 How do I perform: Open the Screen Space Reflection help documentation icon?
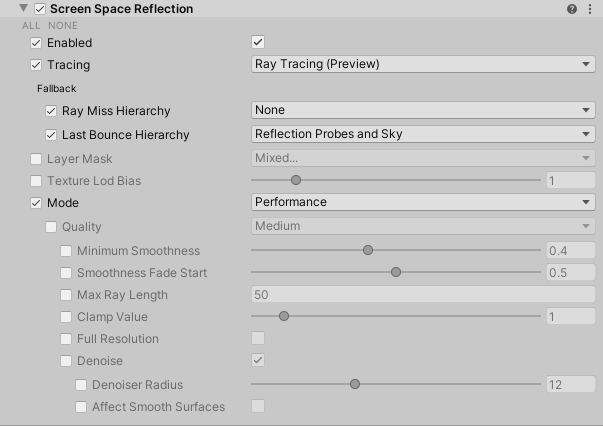click(572, 9)
